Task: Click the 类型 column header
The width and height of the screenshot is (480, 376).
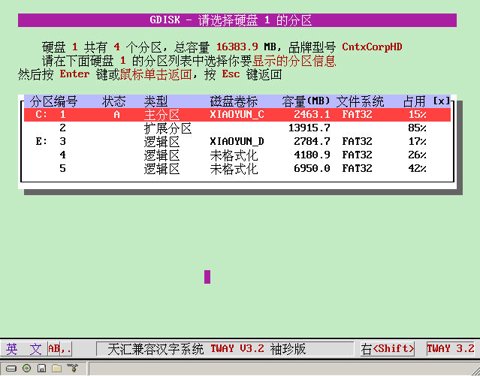Action: 156,101
